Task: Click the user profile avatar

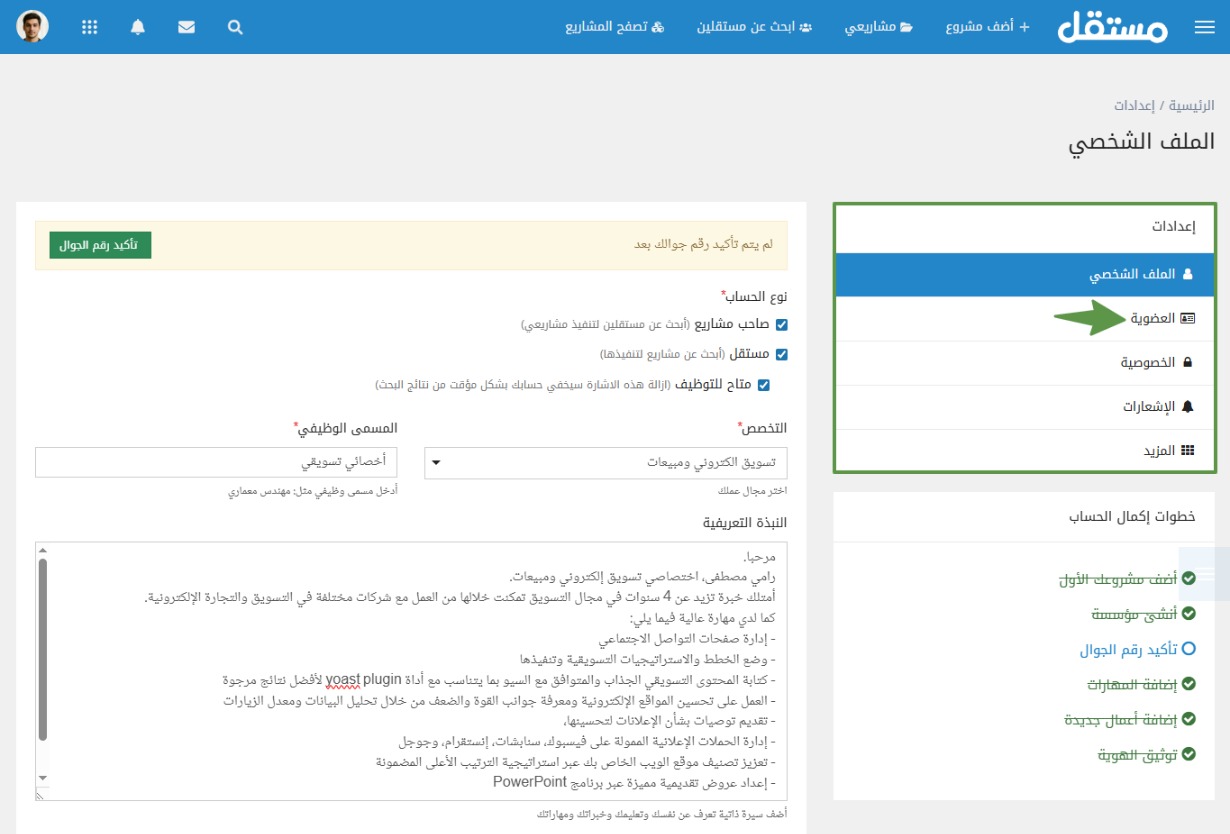Action: click(x=33, y=27)
